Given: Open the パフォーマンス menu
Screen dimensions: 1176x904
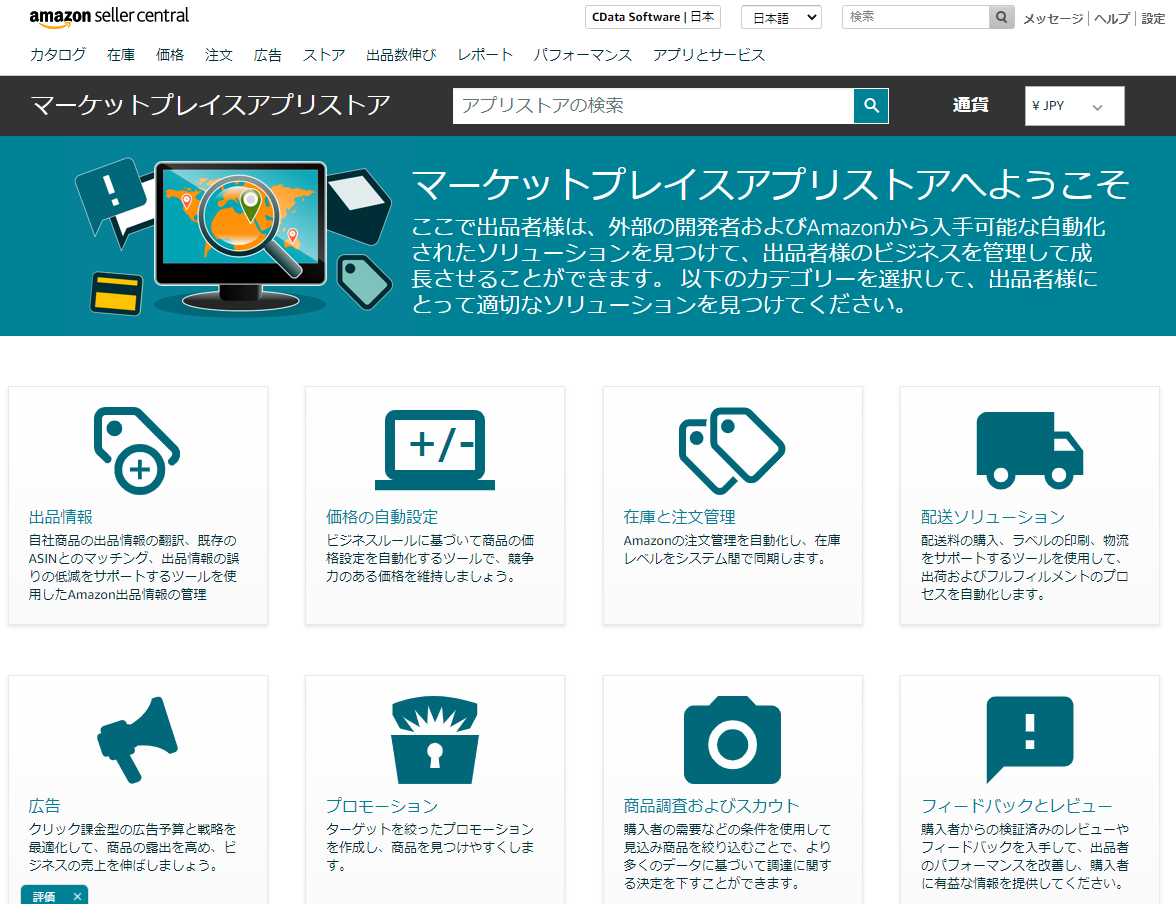Looking at the screenshot, I should tap(583, 55).
